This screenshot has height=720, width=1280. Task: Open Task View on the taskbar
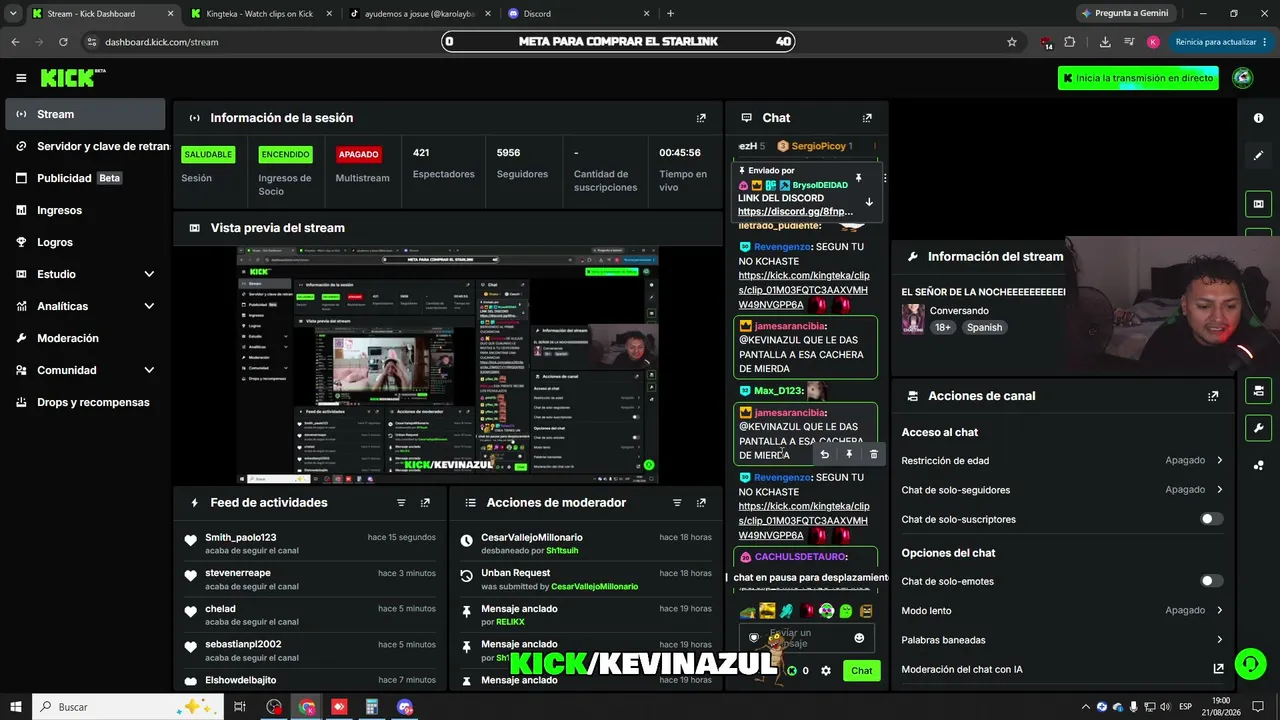click(x=240, y=707)
